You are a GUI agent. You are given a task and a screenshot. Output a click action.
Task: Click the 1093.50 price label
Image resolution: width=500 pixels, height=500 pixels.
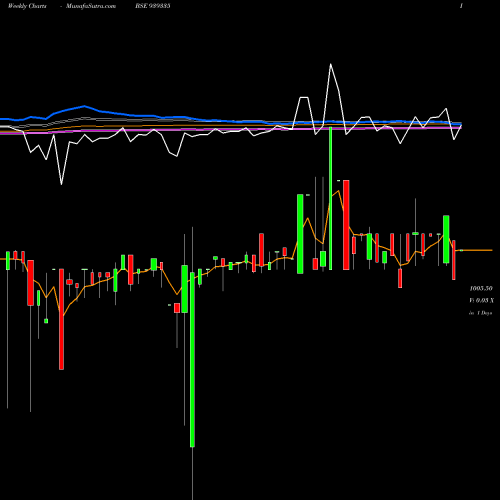[481, 288]
